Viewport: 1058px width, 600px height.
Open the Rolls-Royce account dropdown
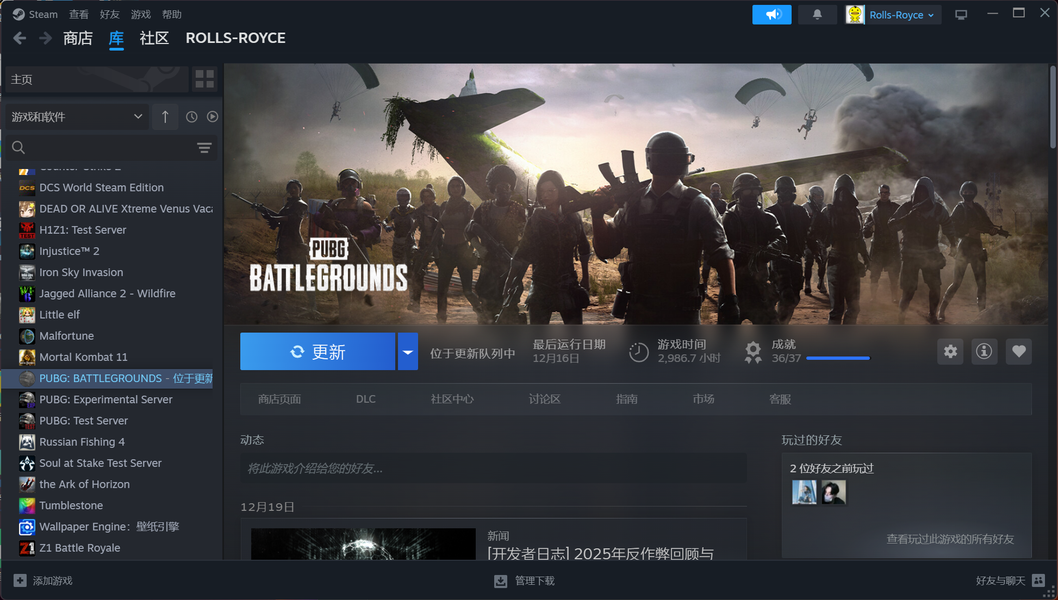click(x=902, y=15)
